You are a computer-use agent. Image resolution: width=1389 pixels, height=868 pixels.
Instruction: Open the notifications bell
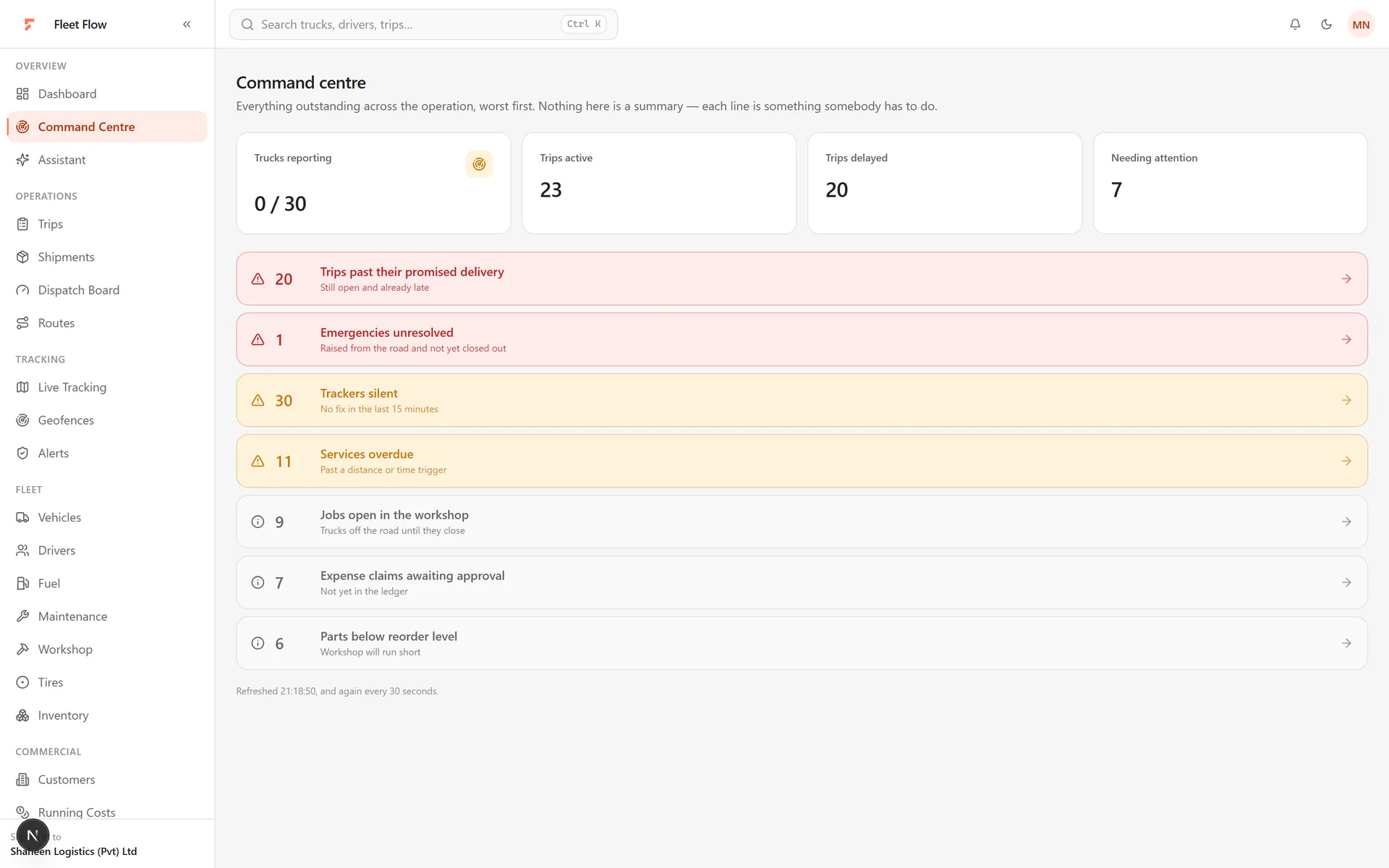click(1295, 24)
